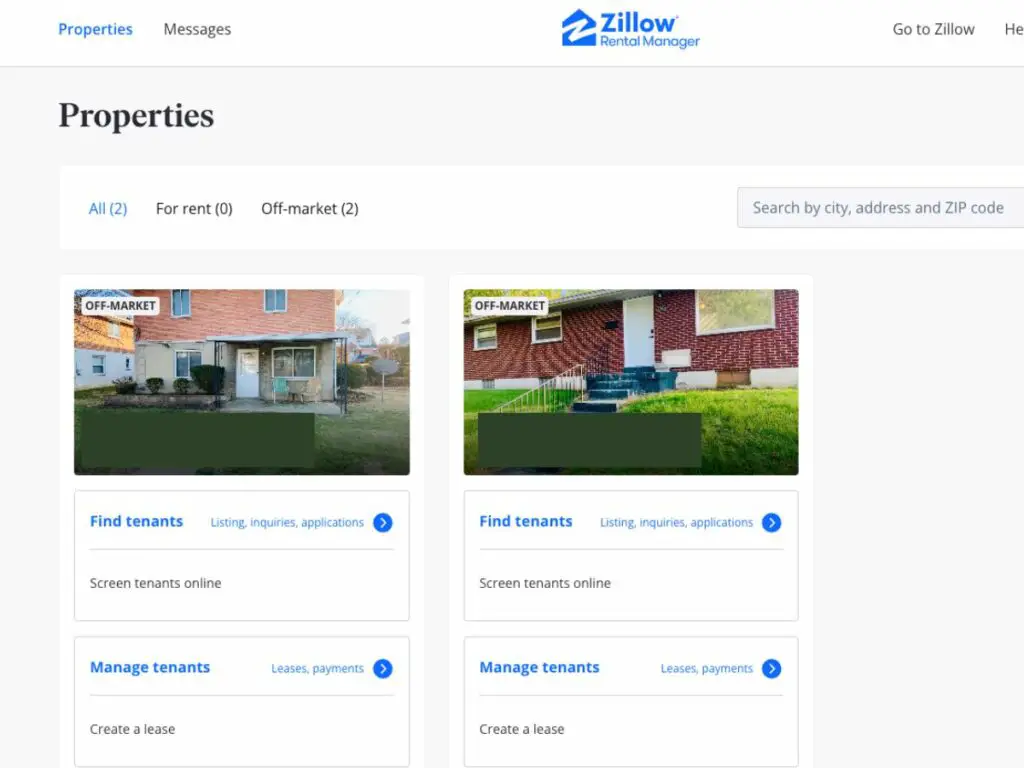Click Manage tenants on first property card
Image resolution: width=1024 pixels, height=768 pixels.
(150, 667)
